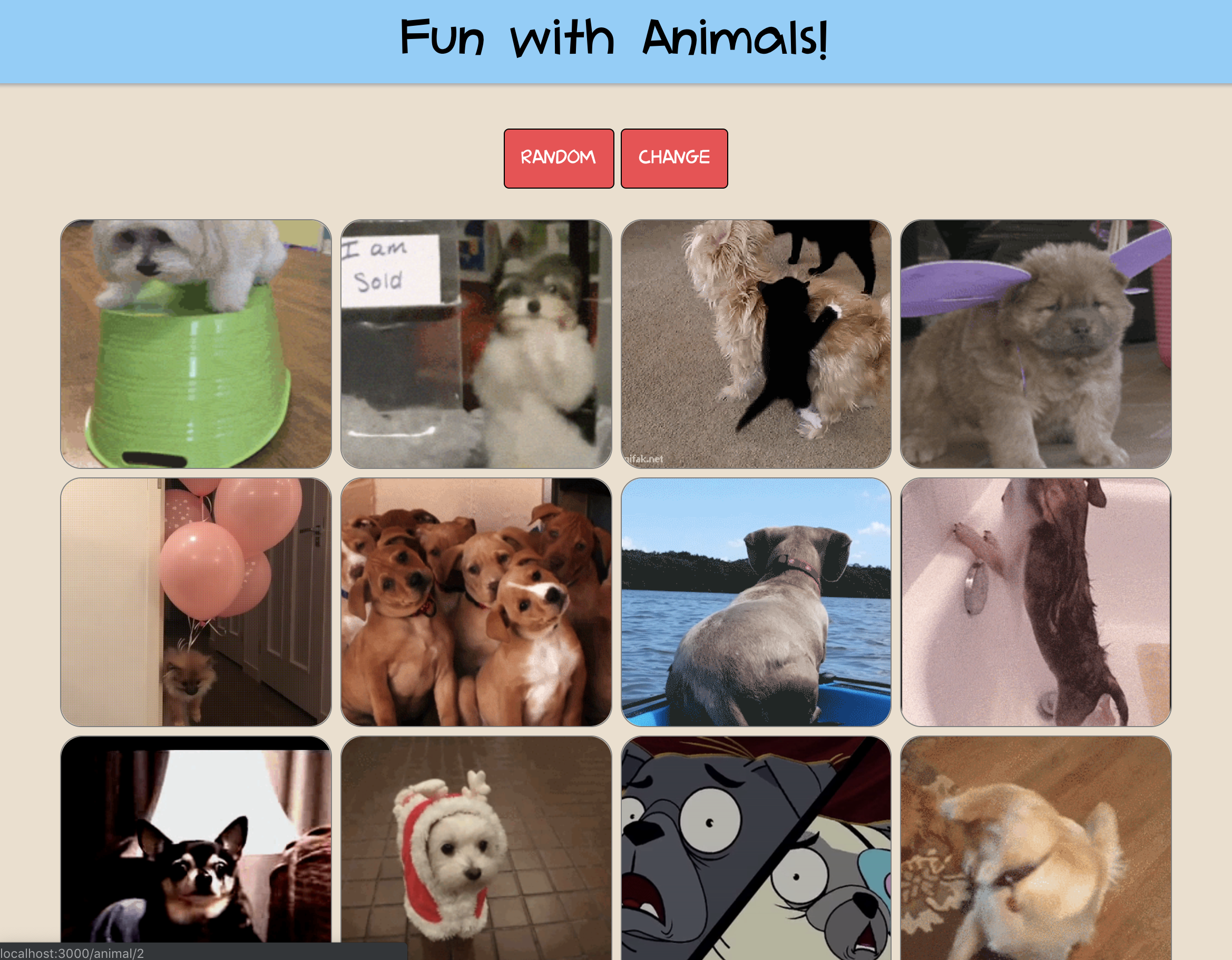The image size is (1232, 960).
Task: Click the CHANGE button
Action: (x=674, y=159)
